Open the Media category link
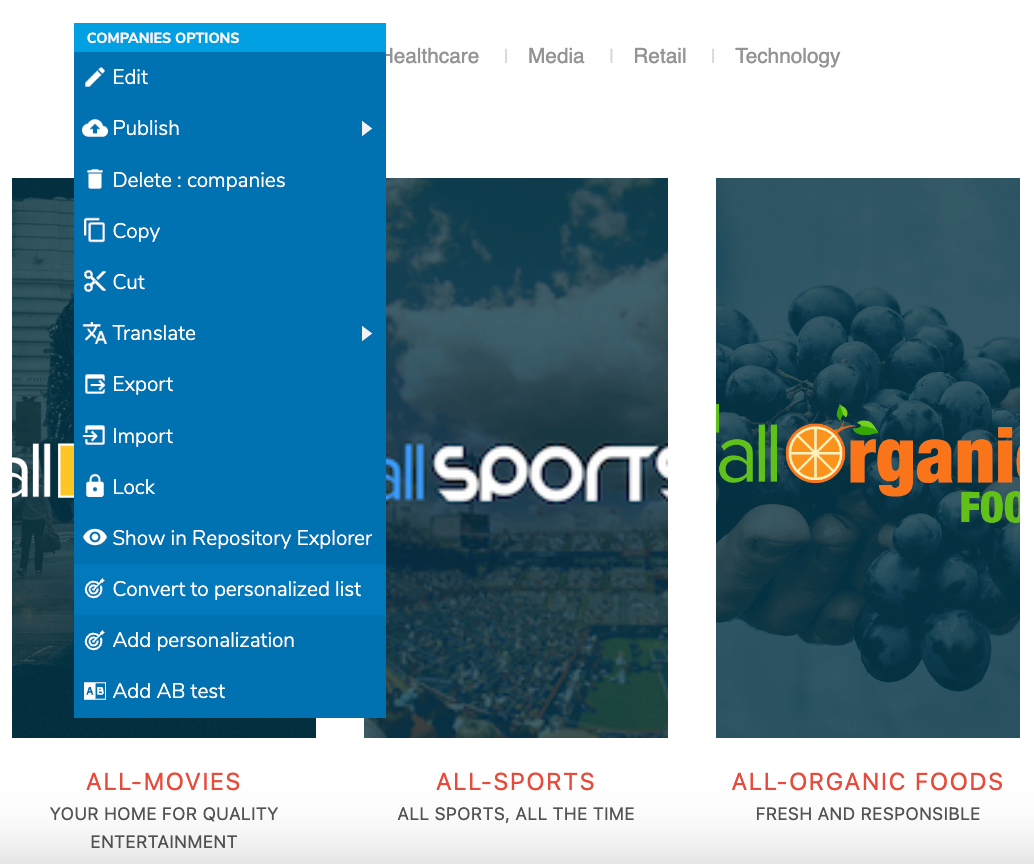Image resolution: width=1034 pixels, height=864 pixels. (556, 56)
